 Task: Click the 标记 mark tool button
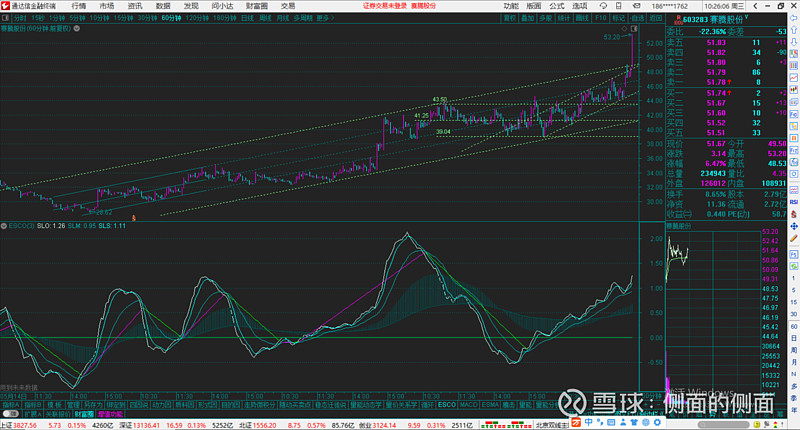click(619, 17)
